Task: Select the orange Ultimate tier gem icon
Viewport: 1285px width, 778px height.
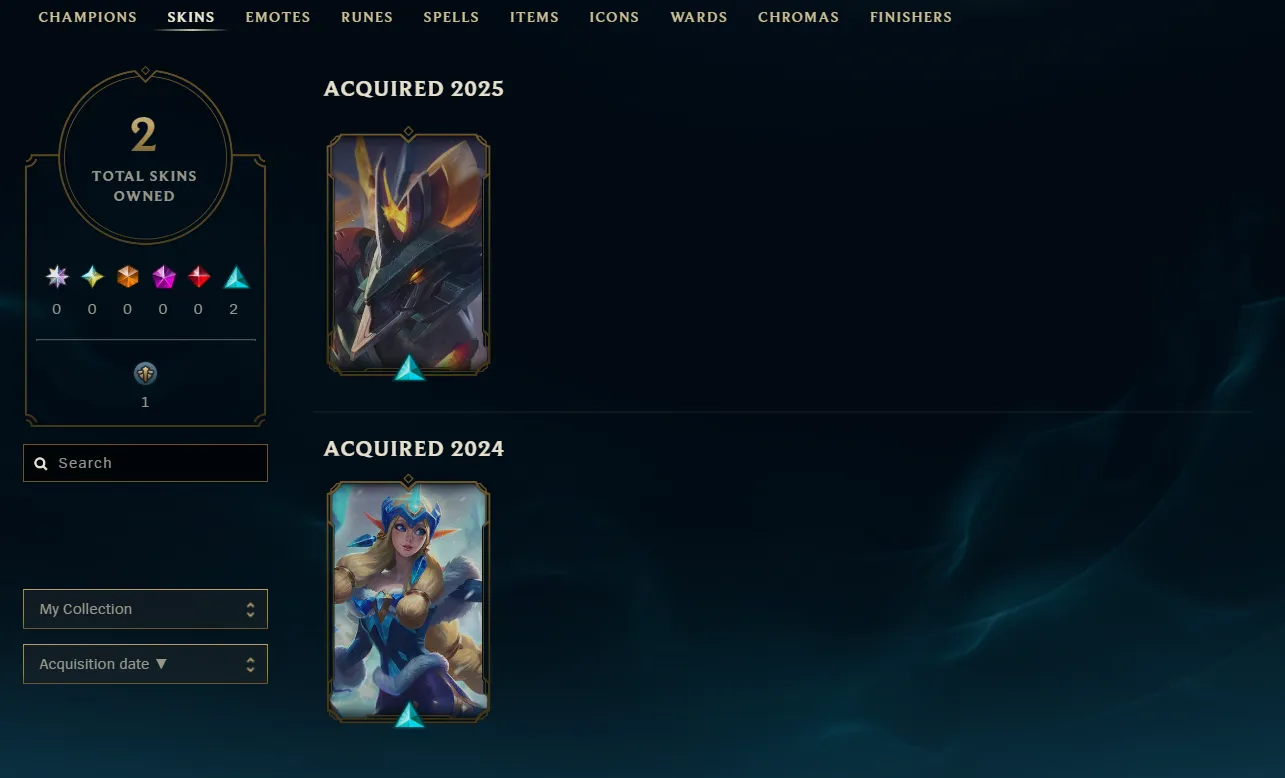Action: pyautogui.click(x=128, y=277)
